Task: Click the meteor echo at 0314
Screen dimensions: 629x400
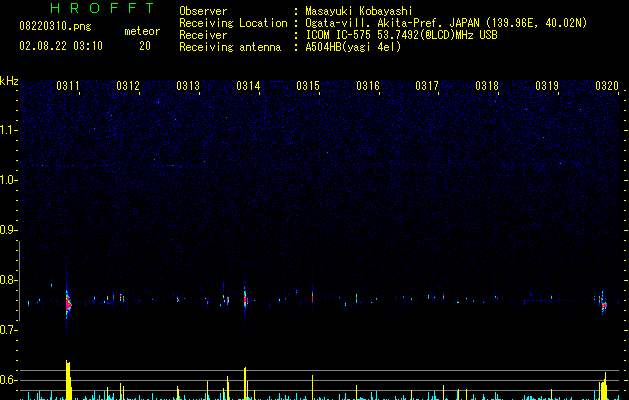Action: pos(246,299)
